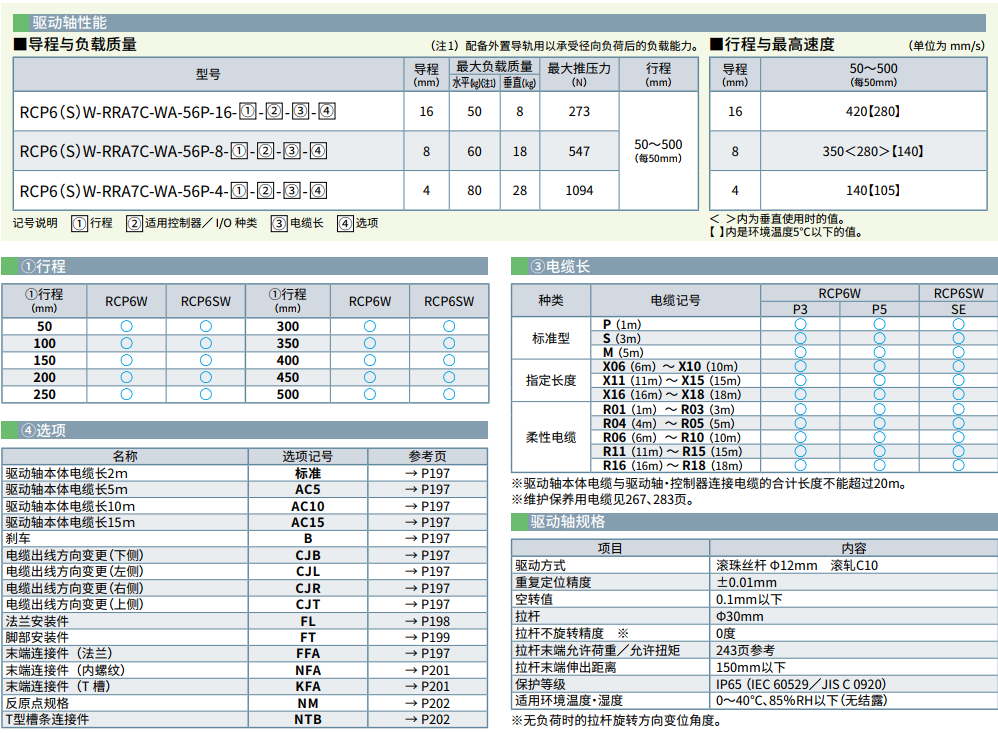The image size is (998, 733).
Task: Select option code CJT
Action: coord(307,604)
